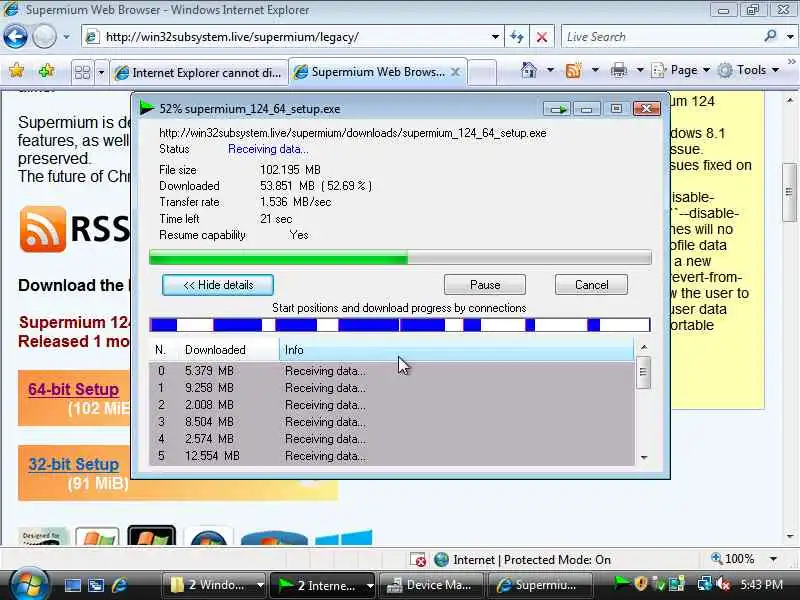Image resolution: width=800 pixels, height=600 pixels.
Task: Click the Live Search magnifier icon
Action: [770, 36]
